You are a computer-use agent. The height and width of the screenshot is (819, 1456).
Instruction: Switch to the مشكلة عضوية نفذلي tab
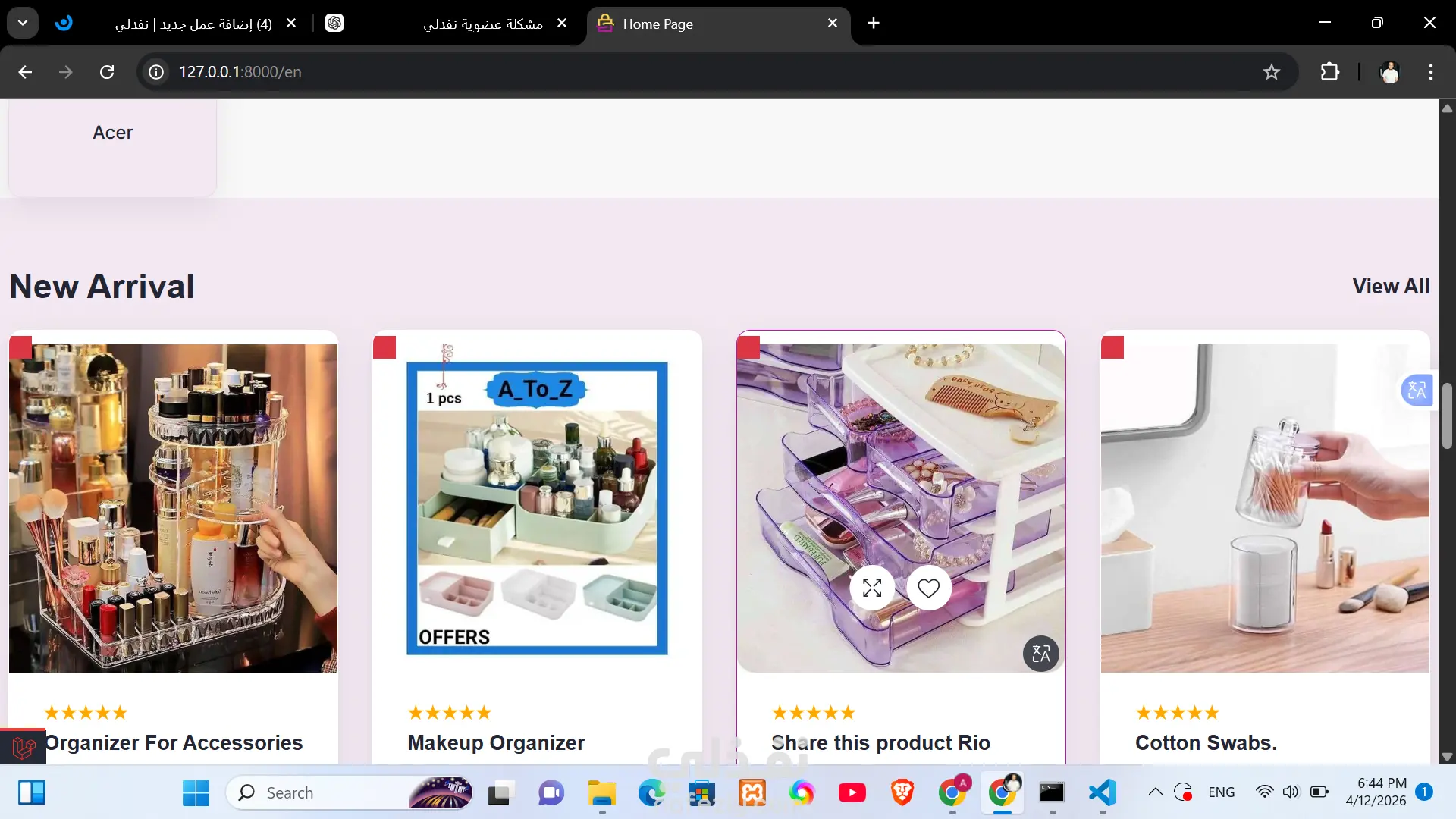pos(482,24)
